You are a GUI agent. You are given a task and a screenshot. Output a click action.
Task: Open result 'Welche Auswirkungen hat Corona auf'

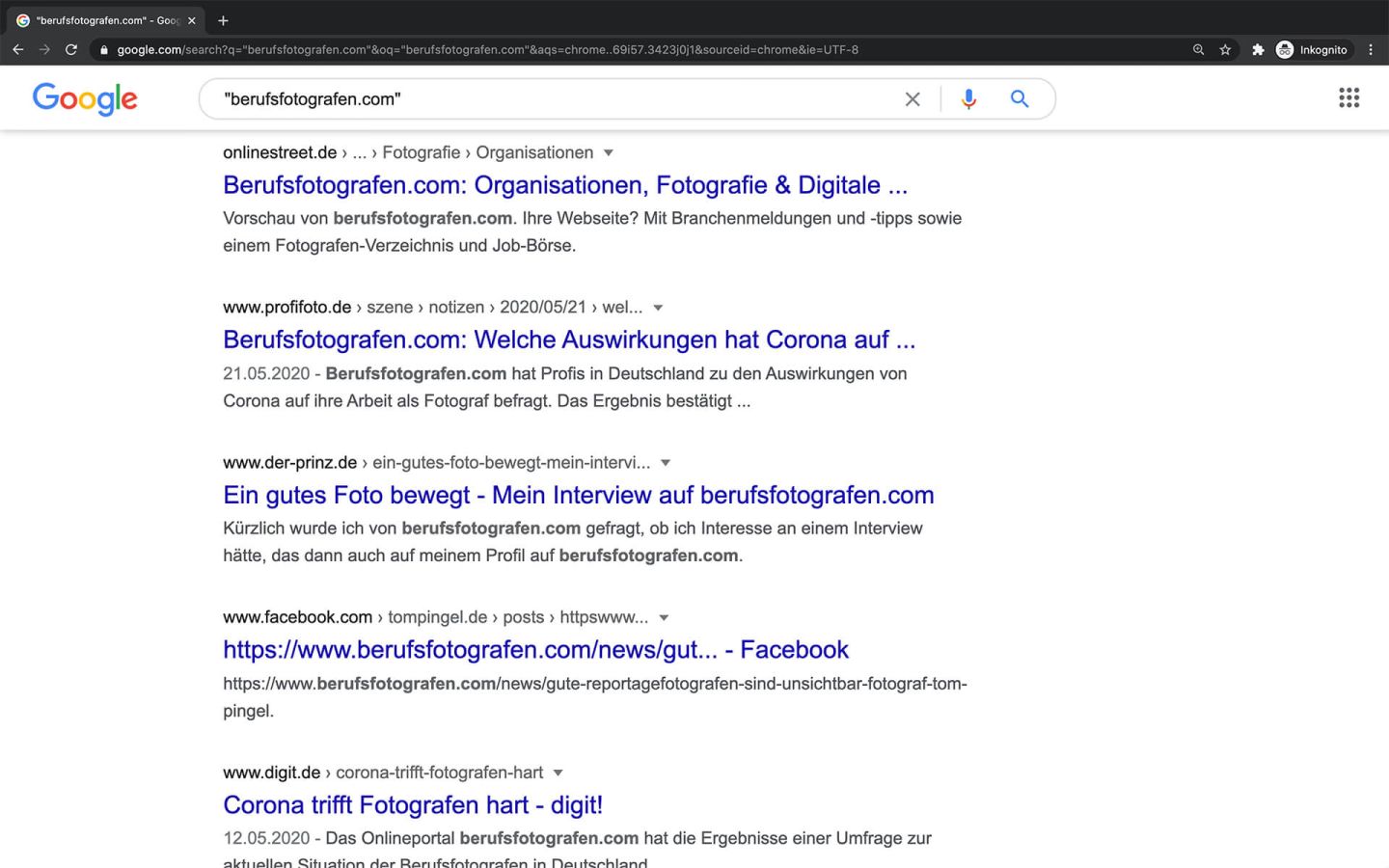tap(569, 339)
